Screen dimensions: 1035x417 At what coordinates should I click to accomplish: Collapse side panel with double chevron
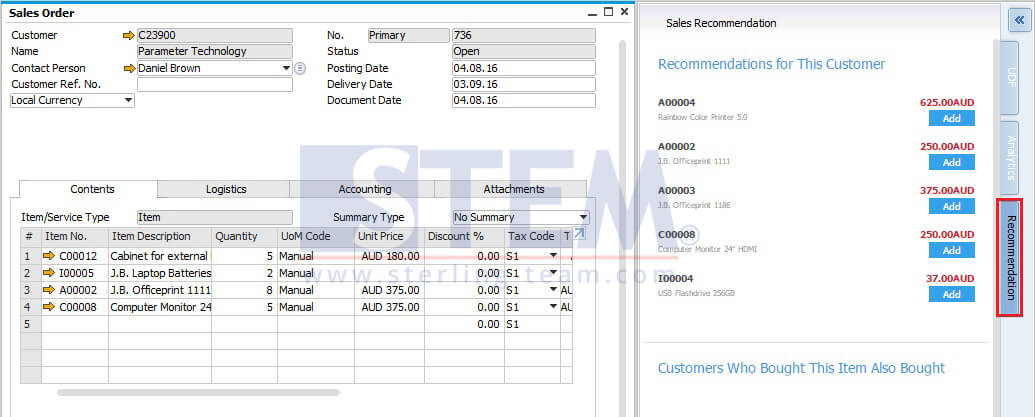(1020, 20)
